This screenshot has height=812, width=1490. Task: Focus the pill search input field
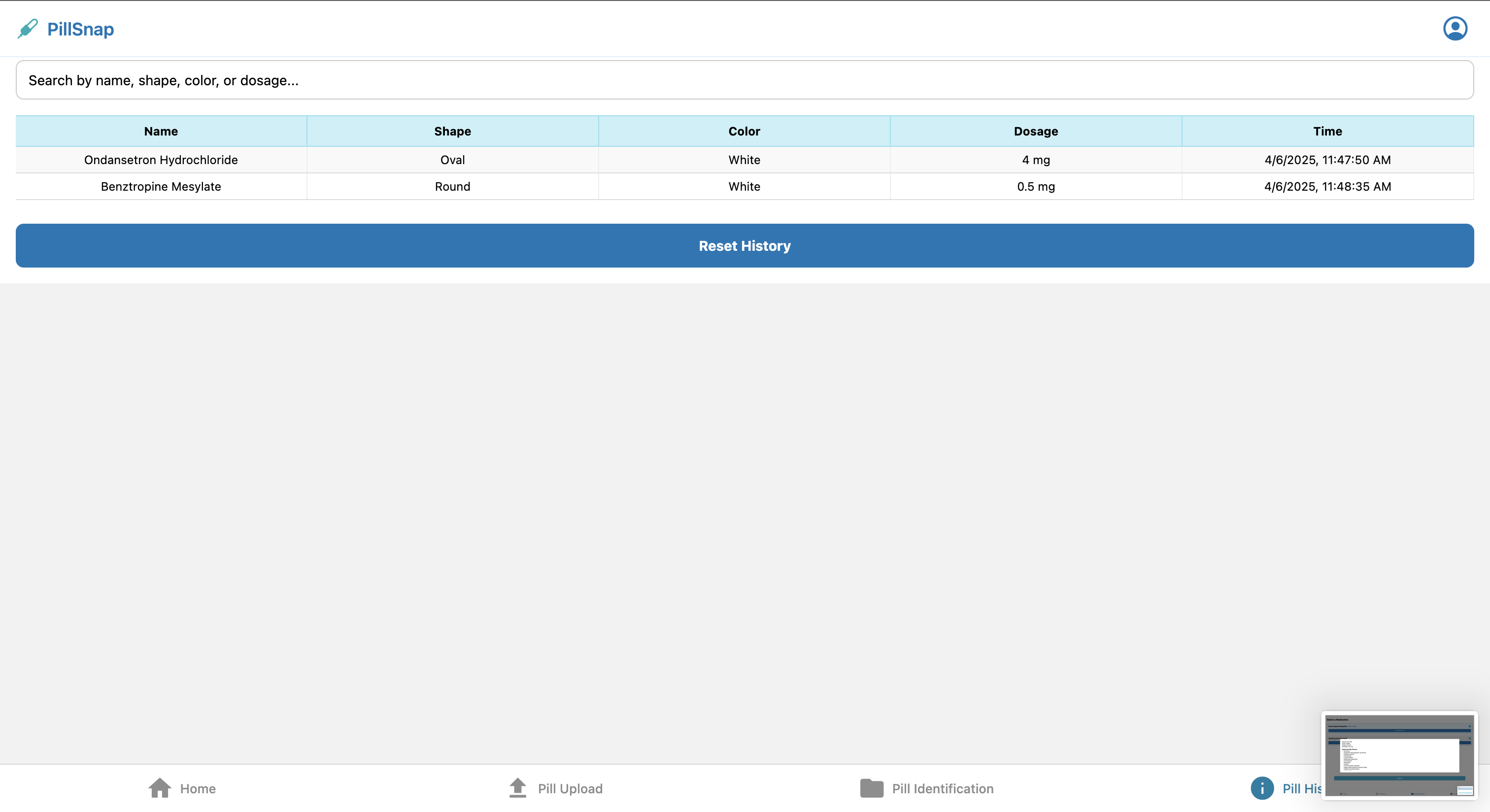(744, 80)
